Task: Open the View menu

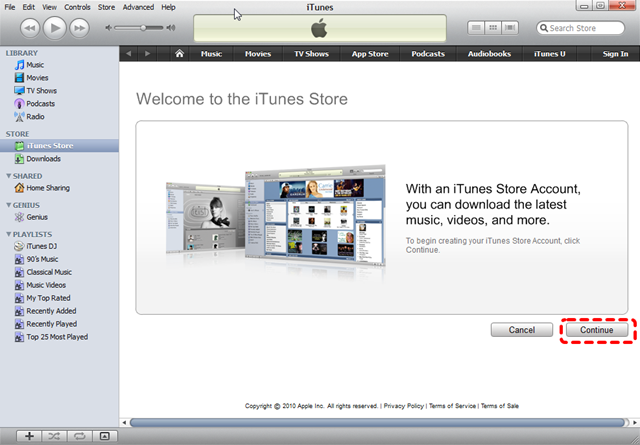Action: (x=49, y=7)
